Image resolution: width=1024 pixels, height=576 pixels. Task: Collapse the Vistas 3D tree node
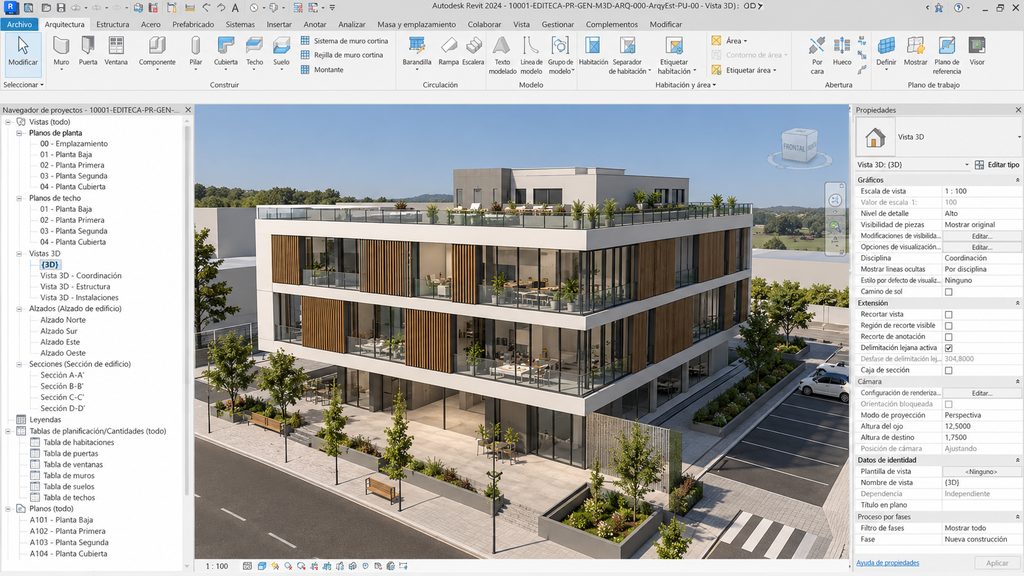coord(19,253)
